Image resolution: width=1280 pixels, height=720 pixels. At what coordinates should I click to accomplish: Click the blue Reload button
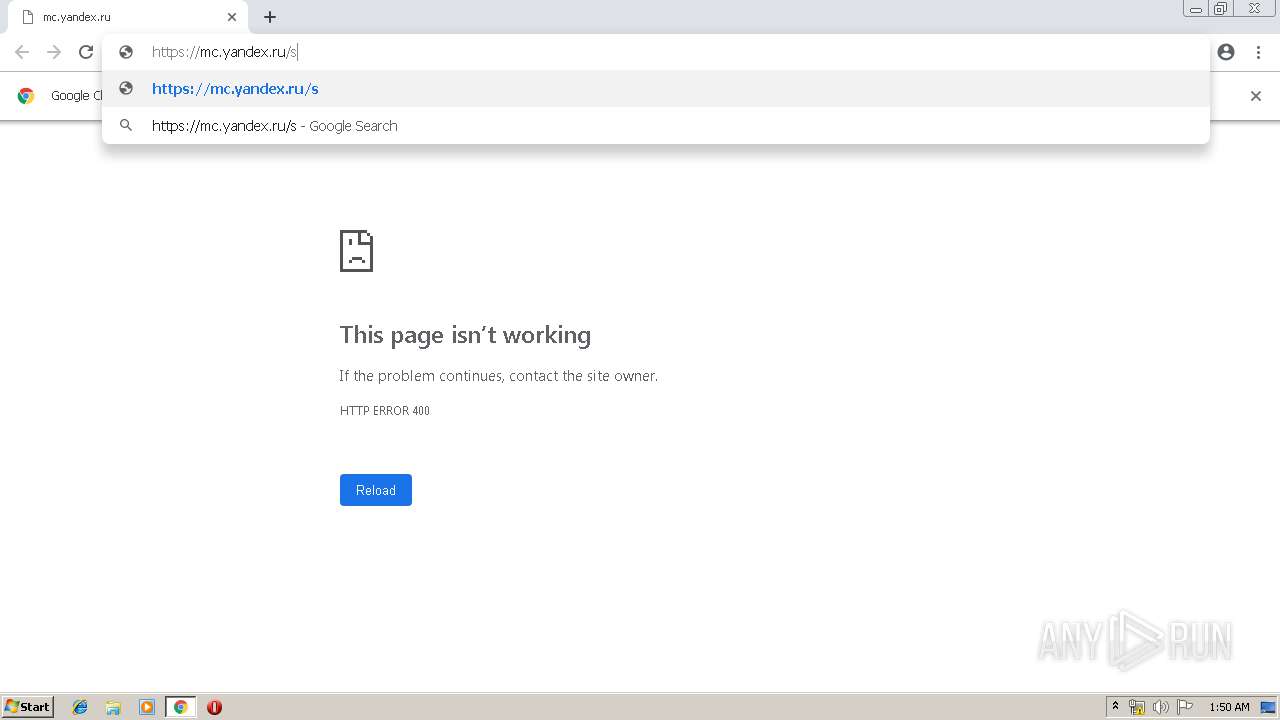point(376,490)
